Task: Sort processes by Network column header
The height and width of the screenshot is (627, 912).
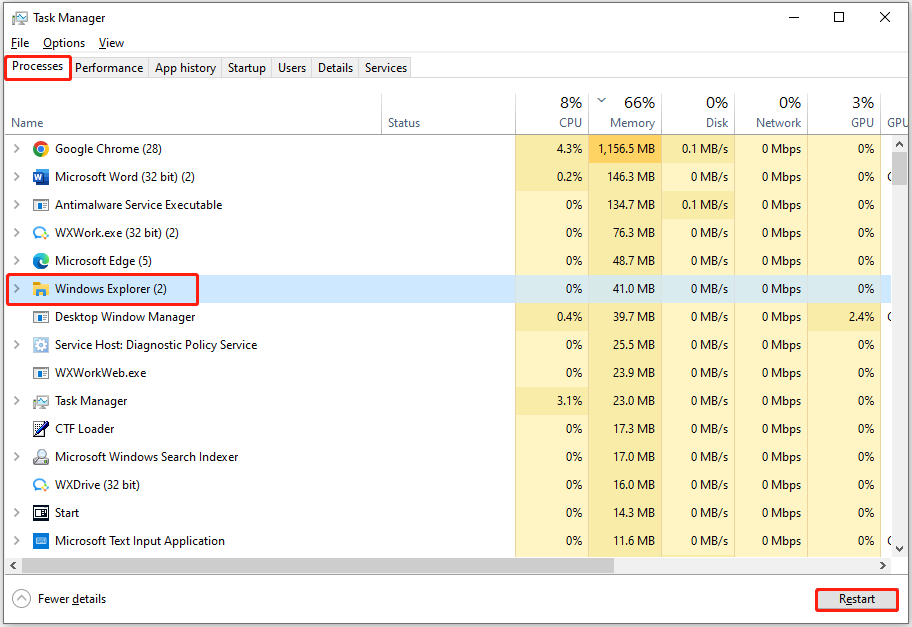Action: pyautogui.click(x=771, y=114)
